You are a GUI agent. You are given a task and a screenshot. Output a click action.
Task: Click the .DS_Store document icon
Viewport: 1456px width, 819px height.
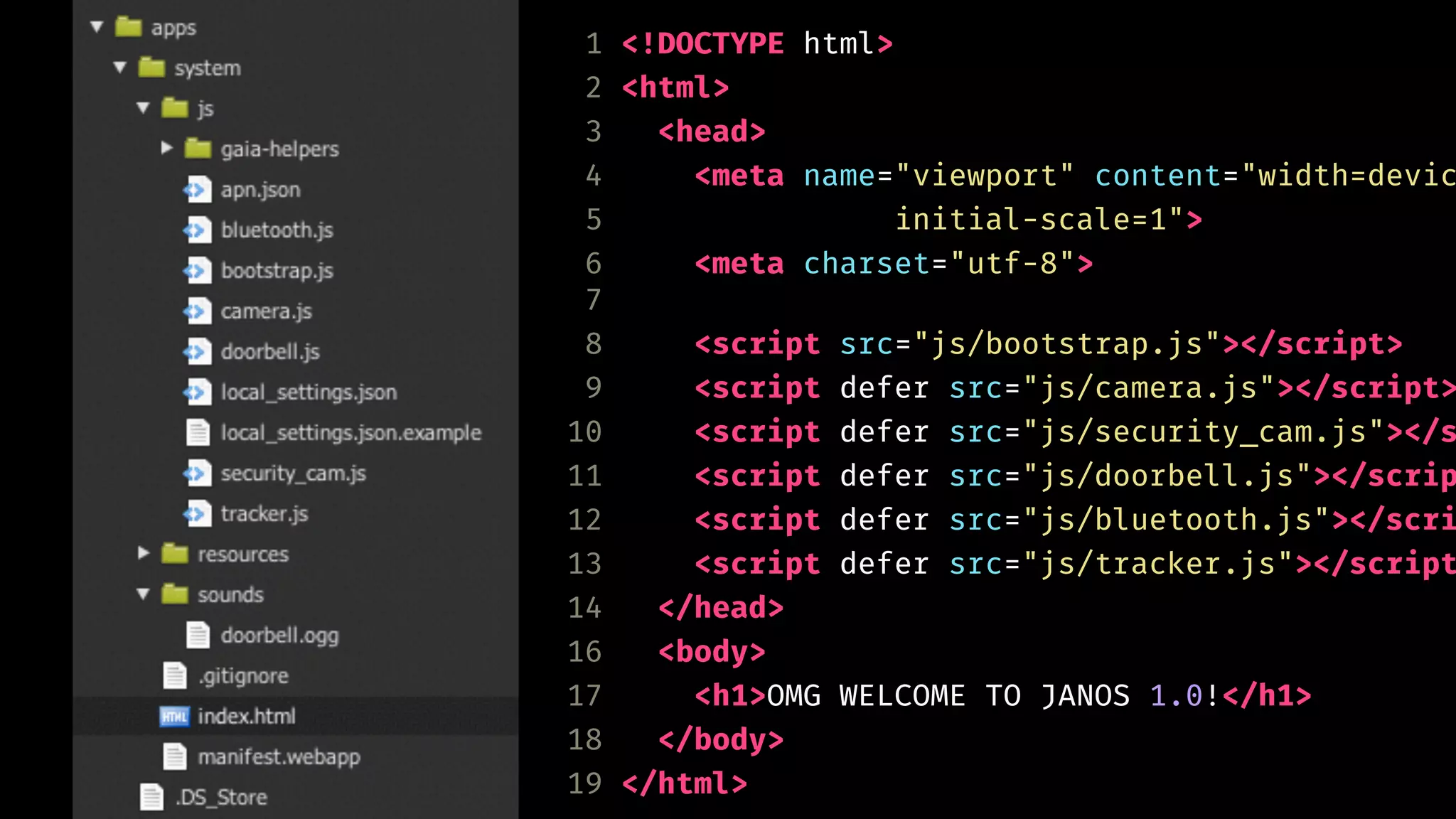[x=151, y=797]
